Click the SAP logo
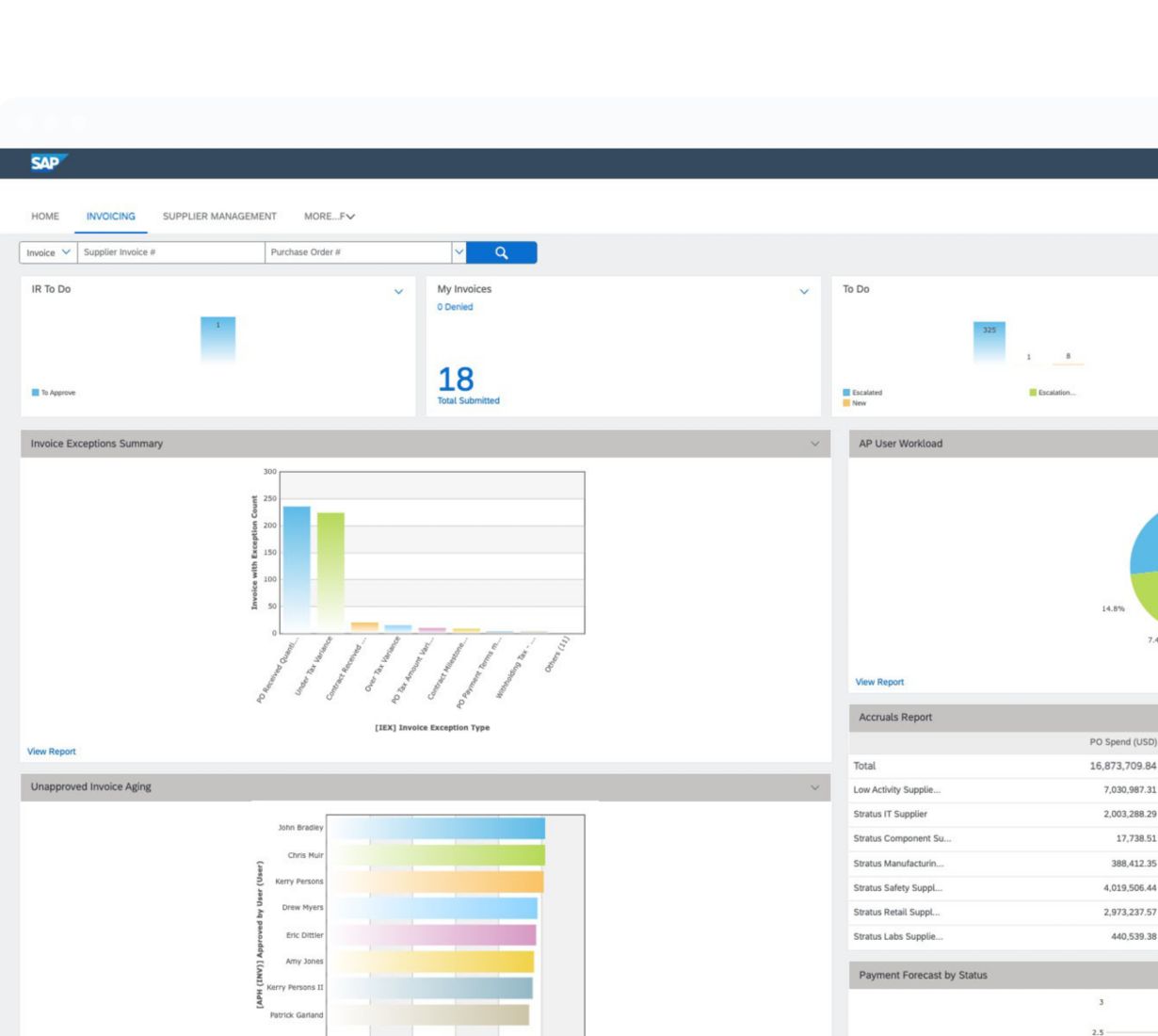Image resolution: width=1158 pixels, height=1036 pixels. [47, 163]
